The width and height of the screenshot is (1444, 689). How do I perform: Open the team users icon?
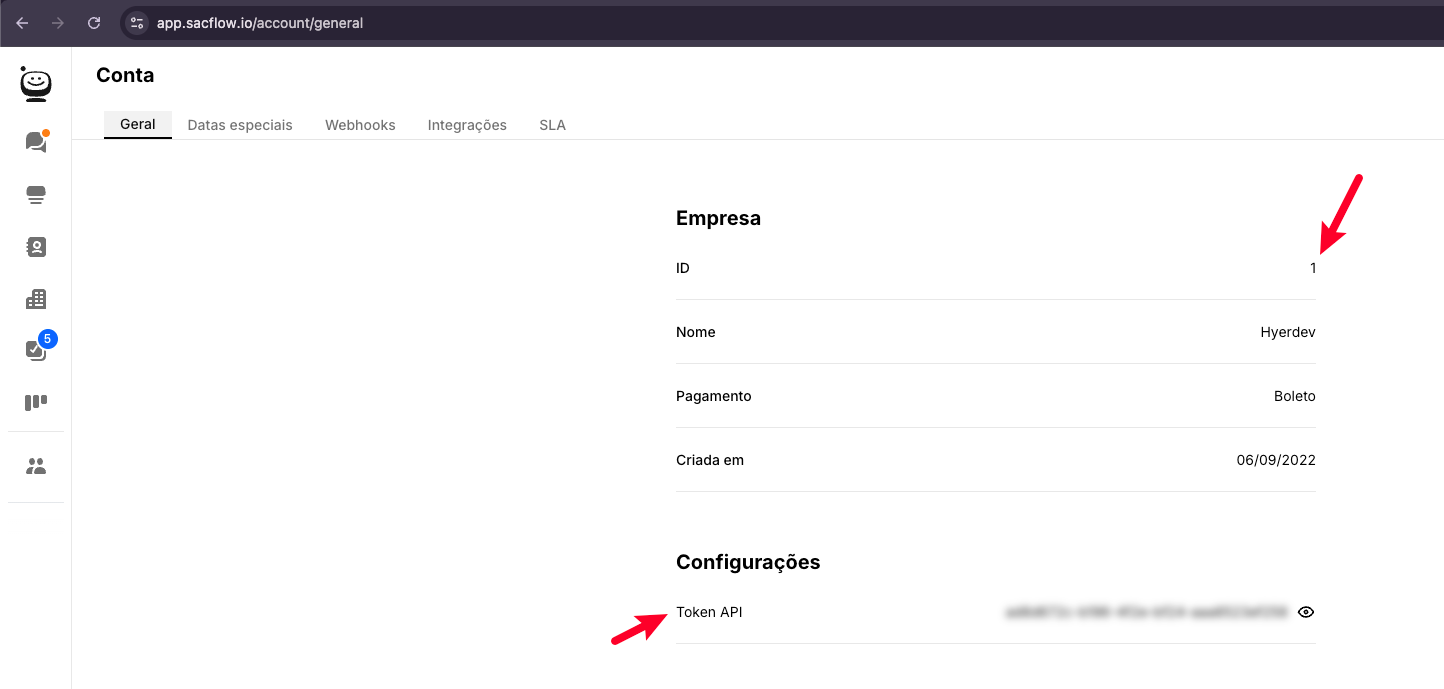(36, 466)
